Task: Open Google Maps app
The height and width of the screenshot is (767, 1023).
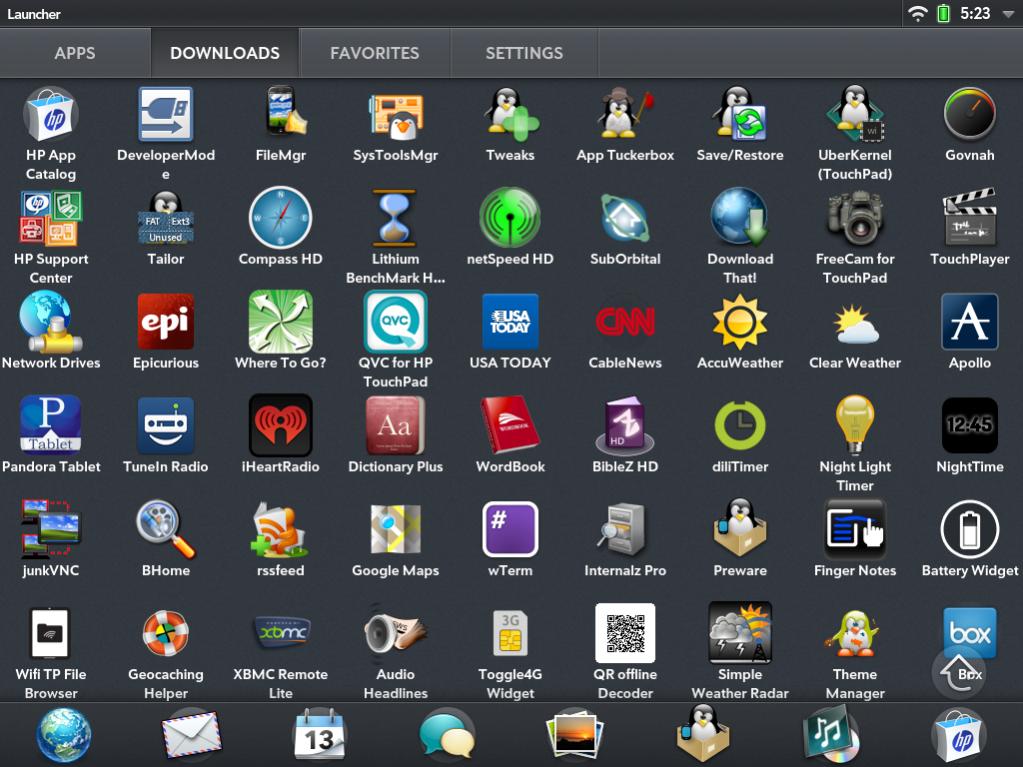Action: tap(395, 530)
